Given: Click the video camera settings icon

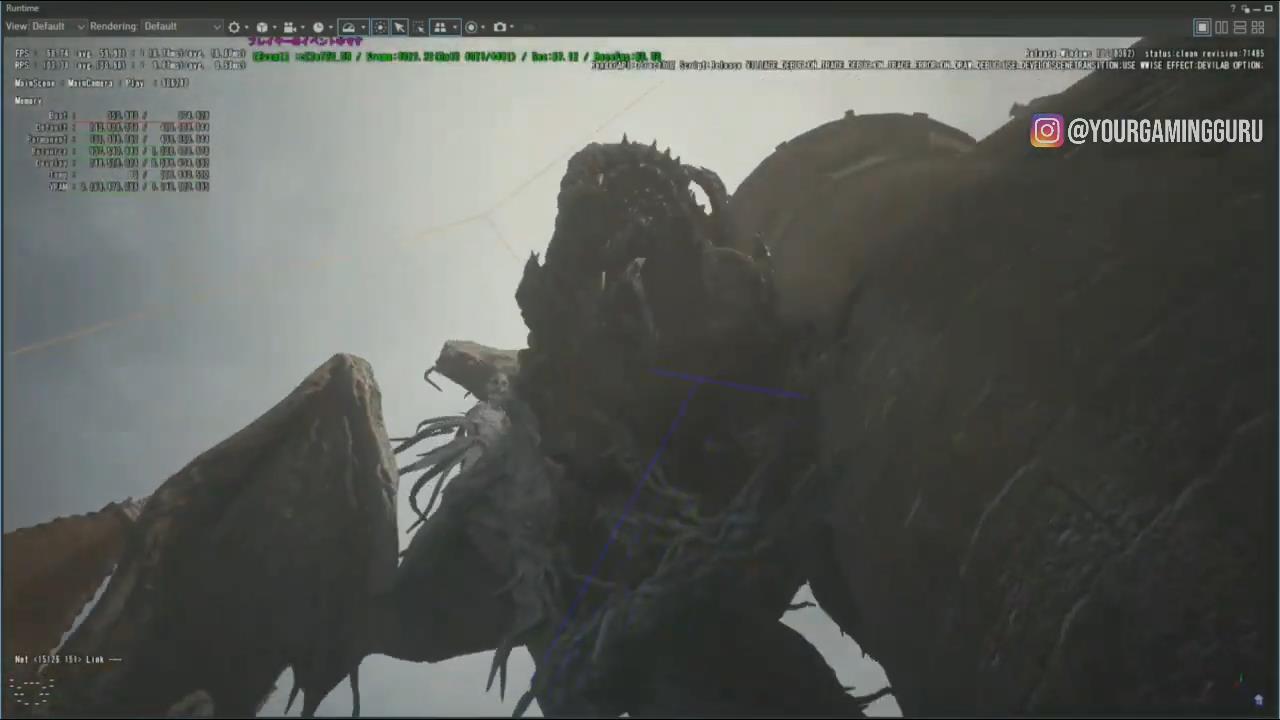Looking at the screenshot, I should point(290,27).
